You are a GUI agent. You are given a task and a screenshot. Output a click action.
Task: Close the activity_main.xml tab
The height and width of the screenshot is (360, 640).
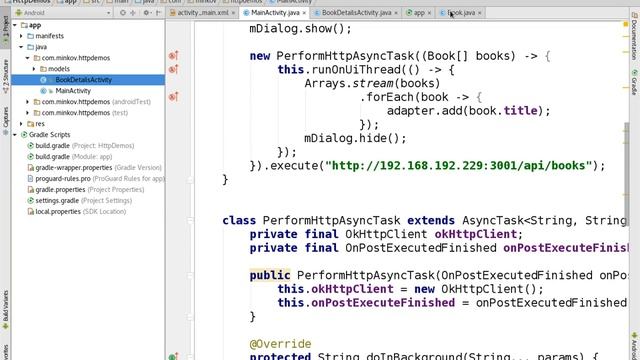(x=233, y=13)
